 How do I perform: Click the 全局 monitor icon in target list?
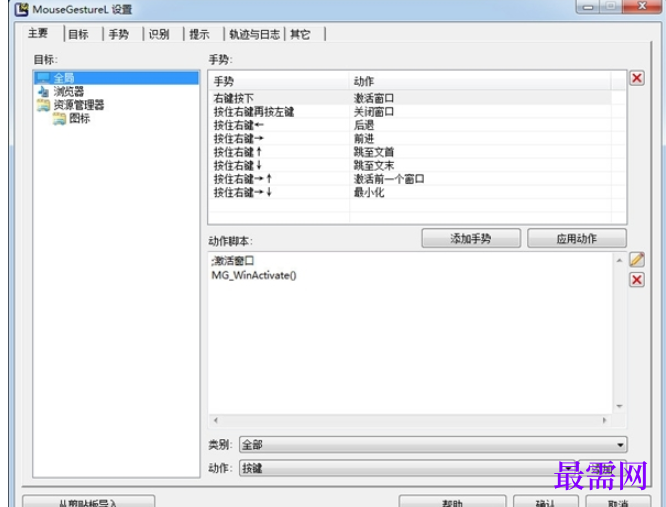click(43, 78)
